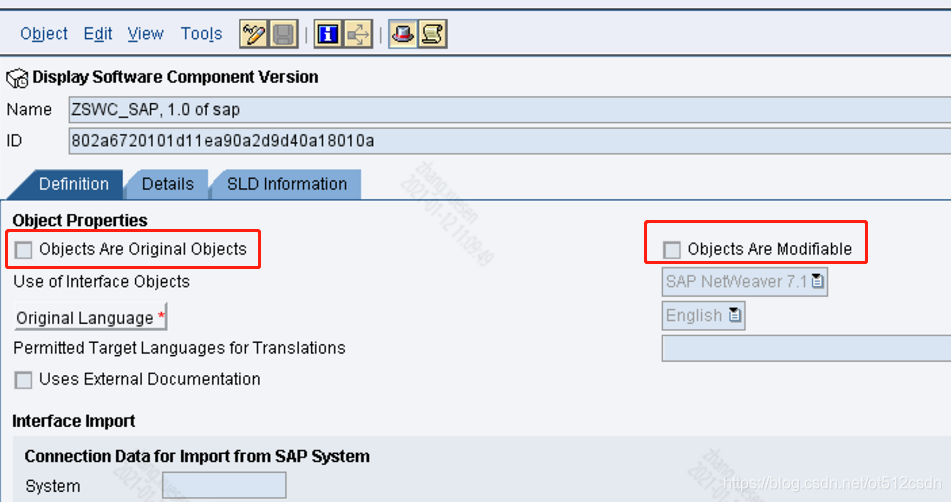The height and width of the screenshot is (502, 951).
Task: Click the red hat toolbar icon
Action: click(x=403, y=34)
